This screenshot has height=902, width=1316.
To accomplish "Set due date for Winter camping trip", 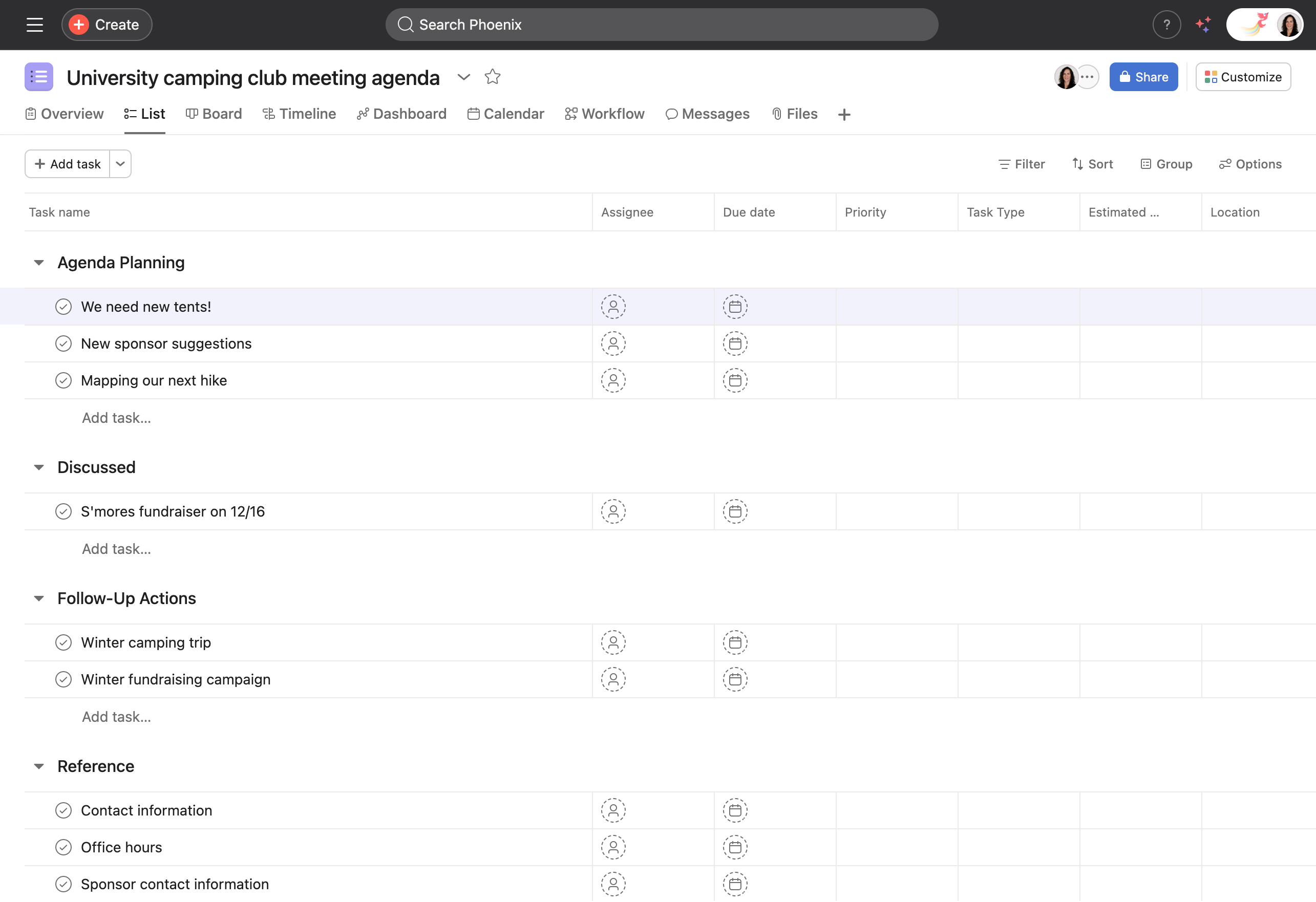I will (x=734, y=642).
